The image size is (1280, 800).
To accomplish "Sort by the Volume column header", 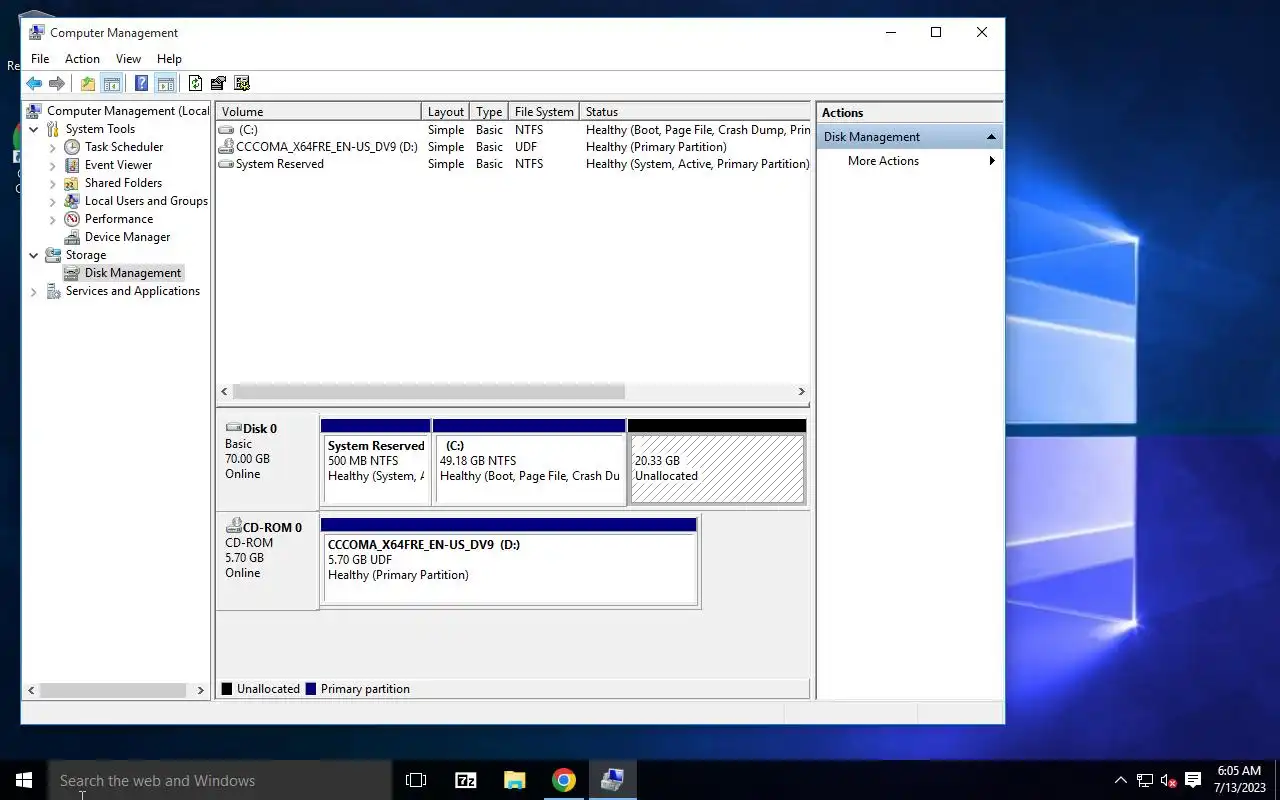I will [319, 112].
